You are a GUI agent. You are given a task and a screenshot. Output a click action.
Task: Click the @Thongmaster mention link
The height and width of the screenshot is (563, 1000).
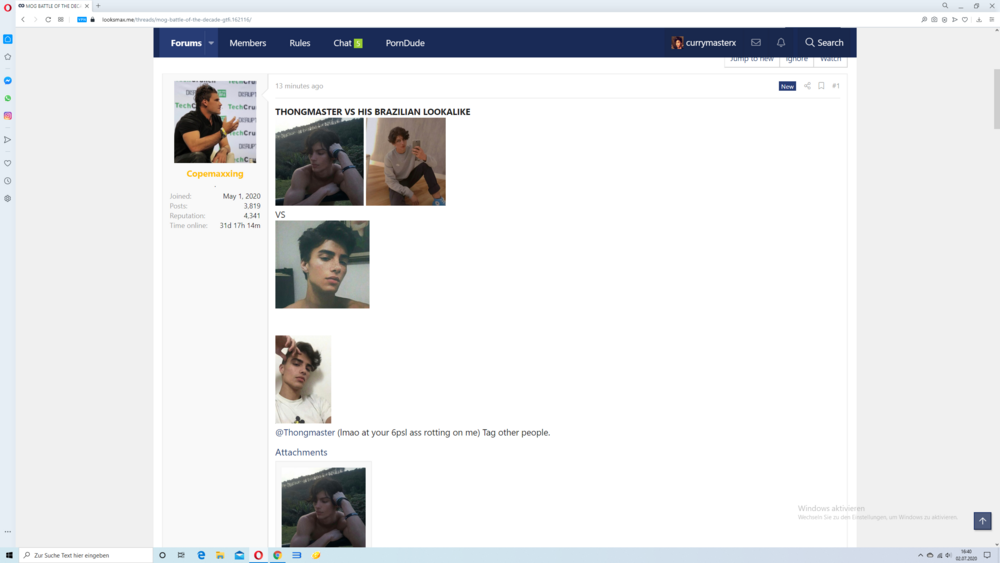point(305,433)
